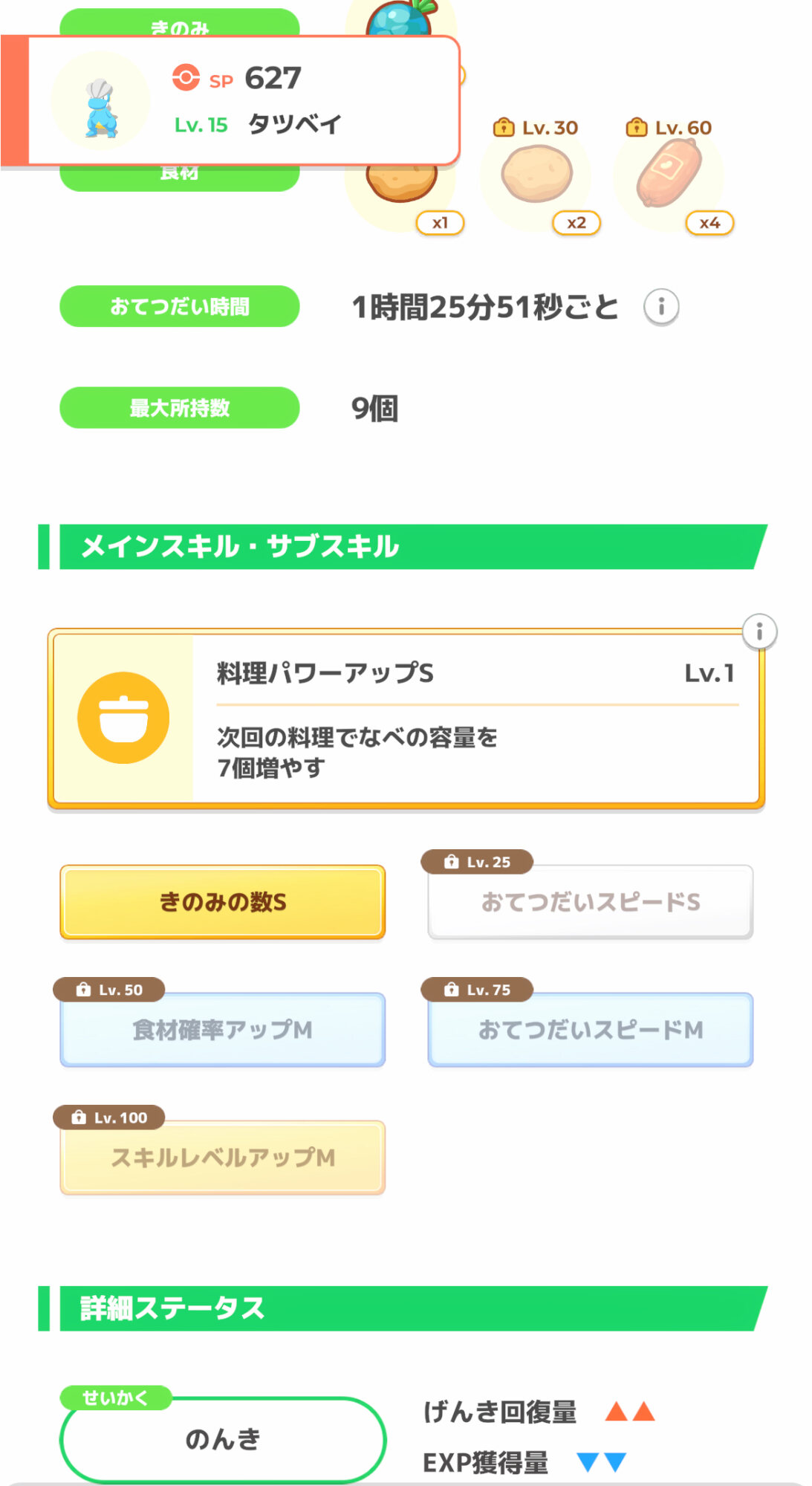Viewport: 812px width, 1486px height.
Task: Tap the SP Poké Ball icon
Action: [x=186, y=77]
